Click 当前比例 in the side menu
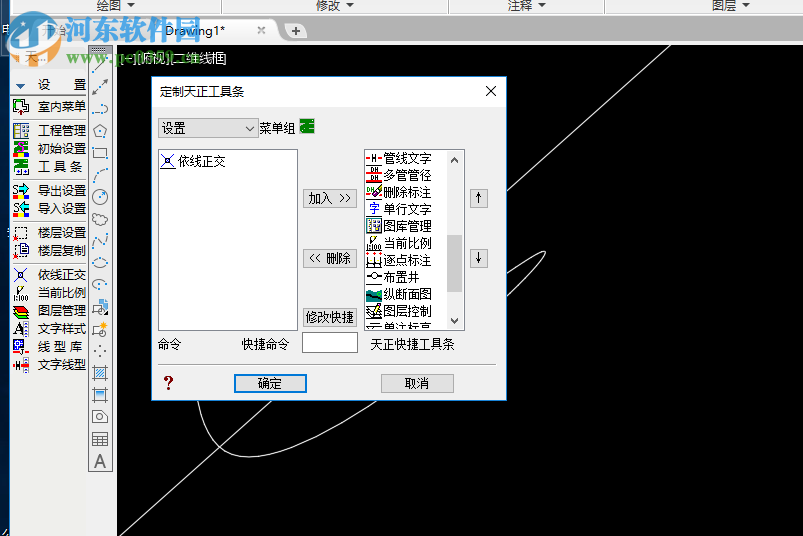803x536 pixels. (x=49, y=292)
